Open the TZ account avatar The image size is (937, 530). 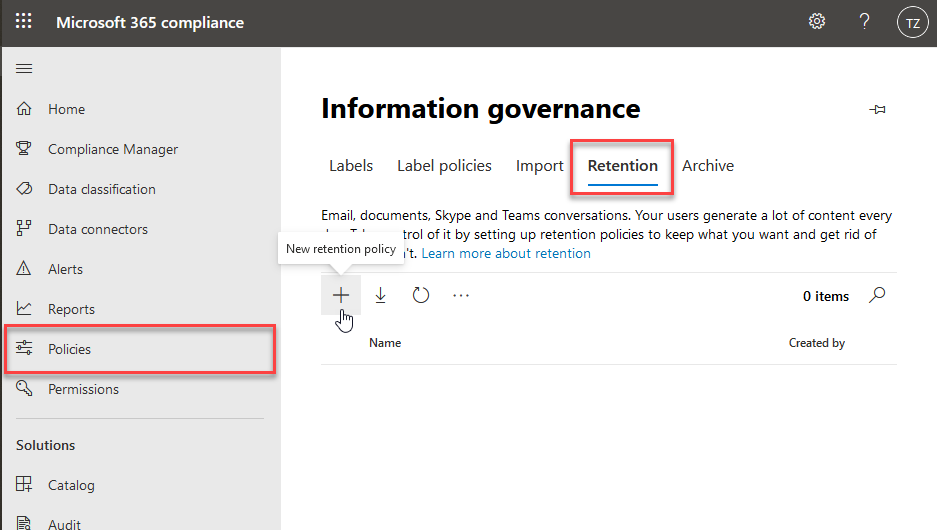(x=912, y=22)
